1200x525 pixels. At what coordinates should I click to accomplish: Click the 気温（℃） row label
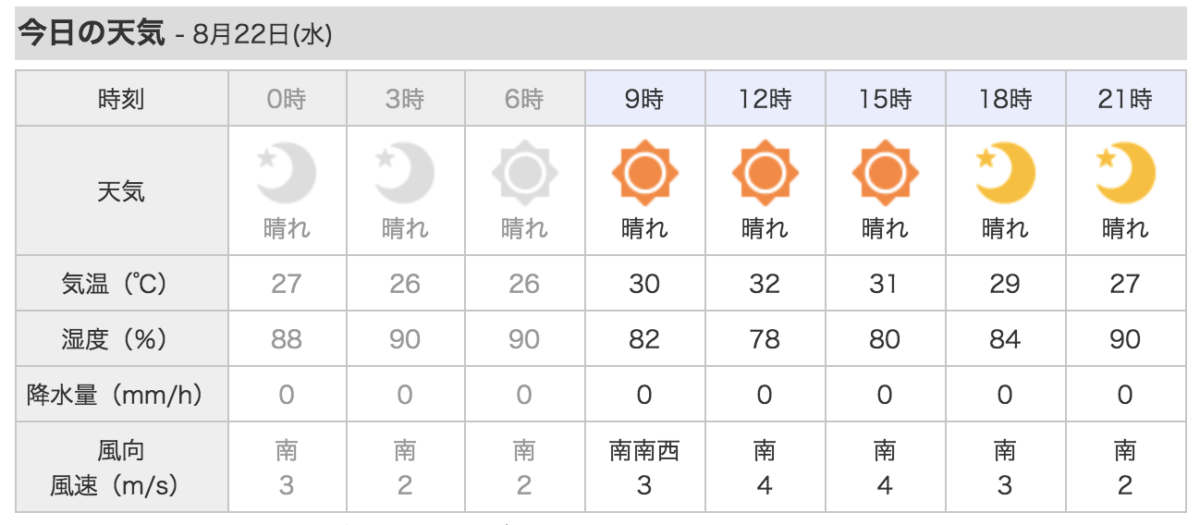click(x=121, y=284)
